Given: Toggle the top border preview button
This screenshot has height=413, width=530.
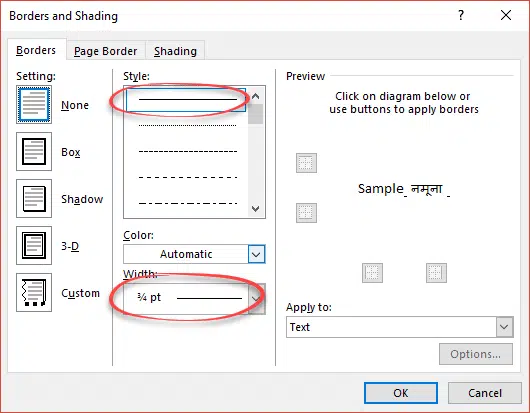Looking at the screenshot, I should coord(306,163).
